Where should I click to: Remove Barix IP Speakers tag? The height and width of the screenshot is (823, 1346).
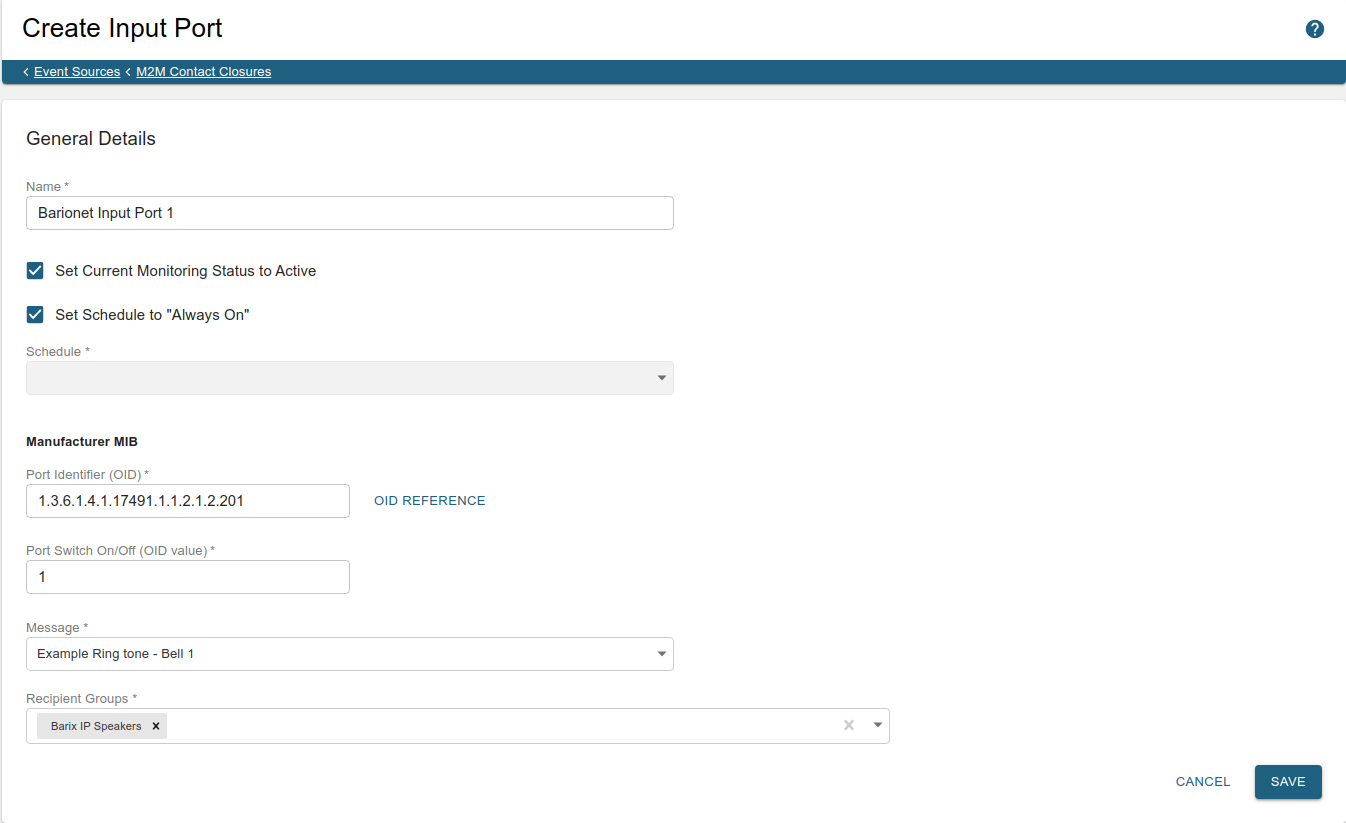pos(156,726)
